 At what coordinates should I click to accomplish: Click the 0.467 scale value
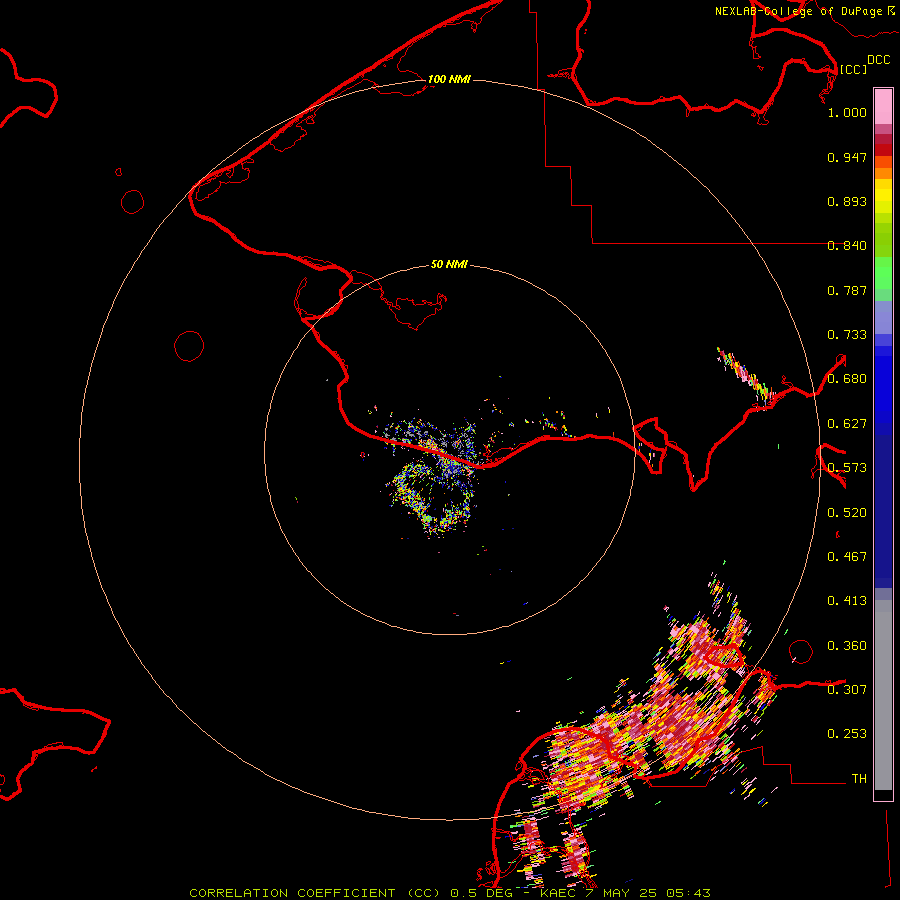coord(847,557)
